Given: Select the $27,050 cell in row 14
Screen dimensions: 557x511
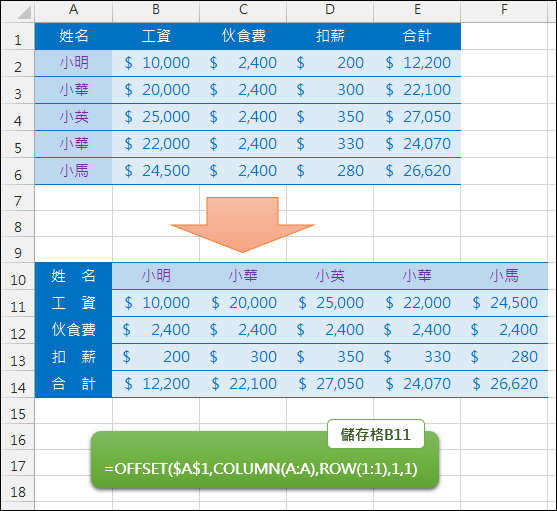Looking at the screenshot, I should 330,384.
